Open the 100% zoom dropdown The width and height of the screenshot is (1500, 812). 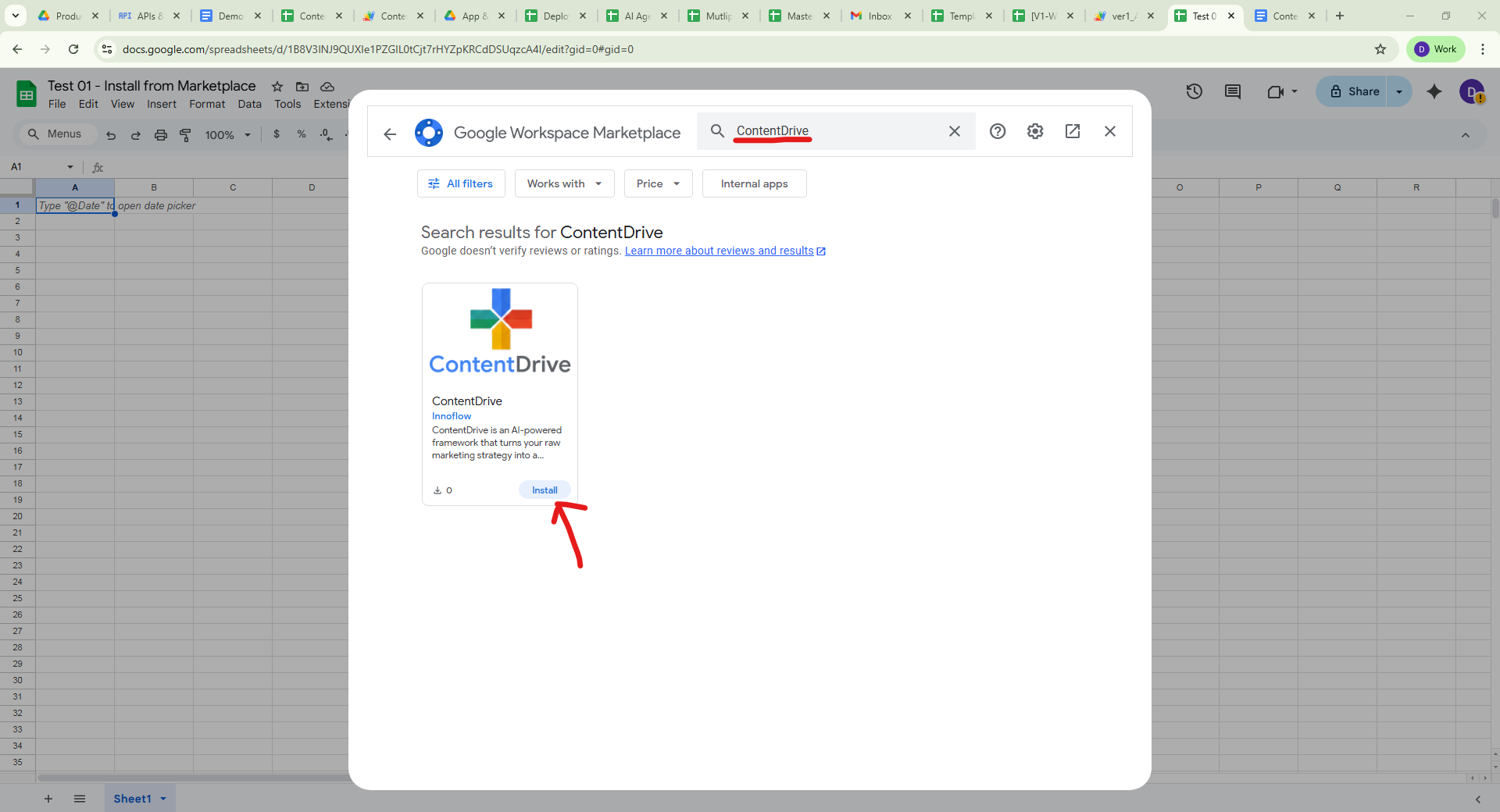[227, 135]
